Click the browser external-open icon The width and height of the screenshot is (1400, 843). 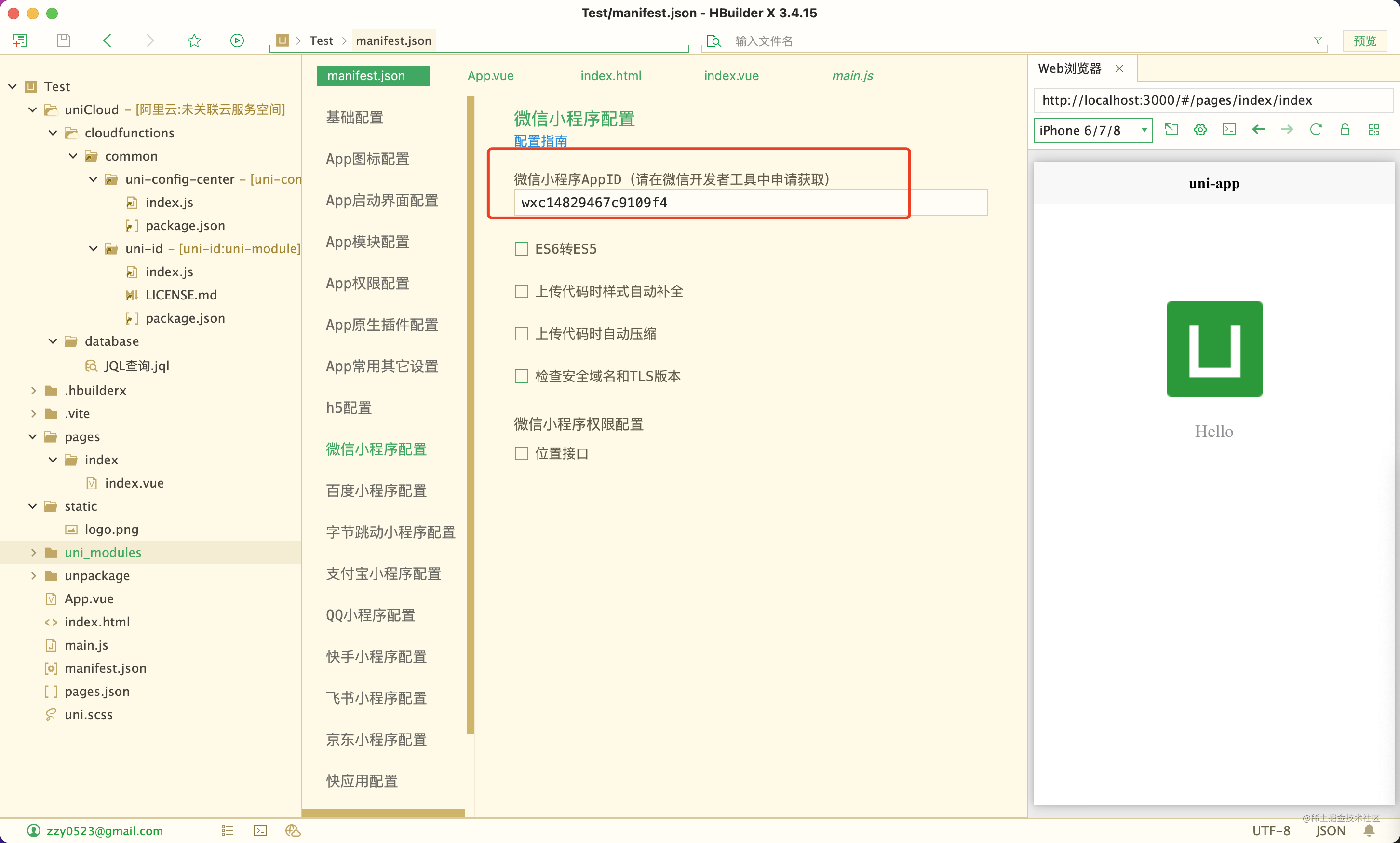pos(1171,130)
